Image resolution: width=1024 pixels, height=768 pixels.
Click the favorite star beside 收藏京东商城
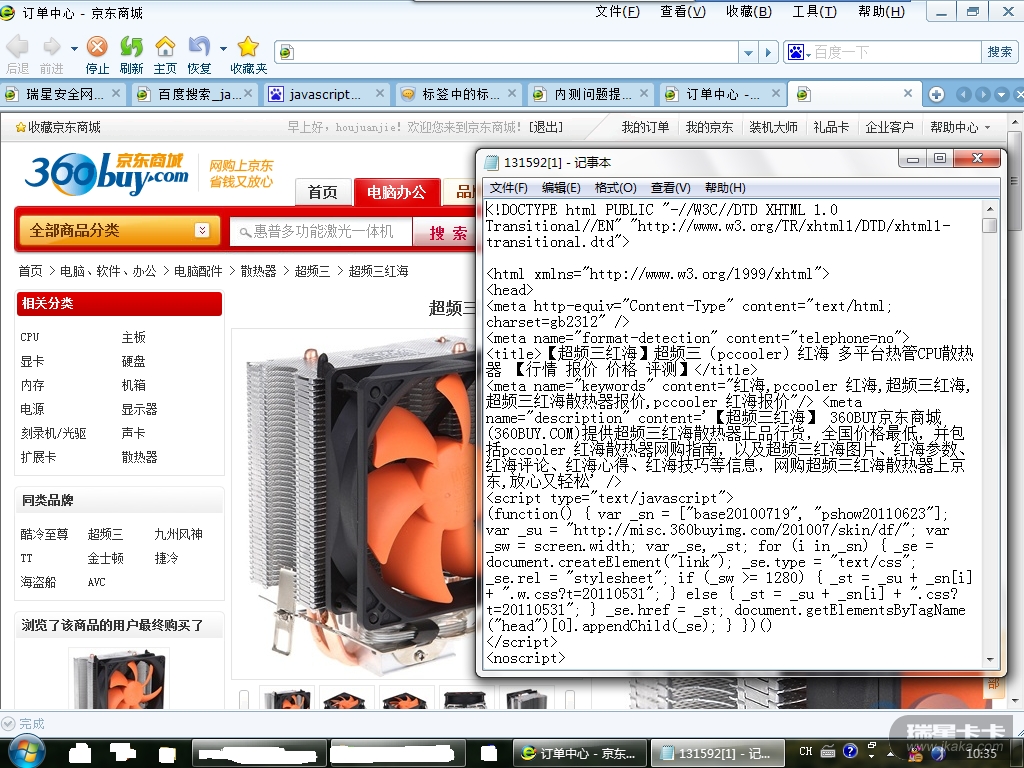[x=20, y=127]
